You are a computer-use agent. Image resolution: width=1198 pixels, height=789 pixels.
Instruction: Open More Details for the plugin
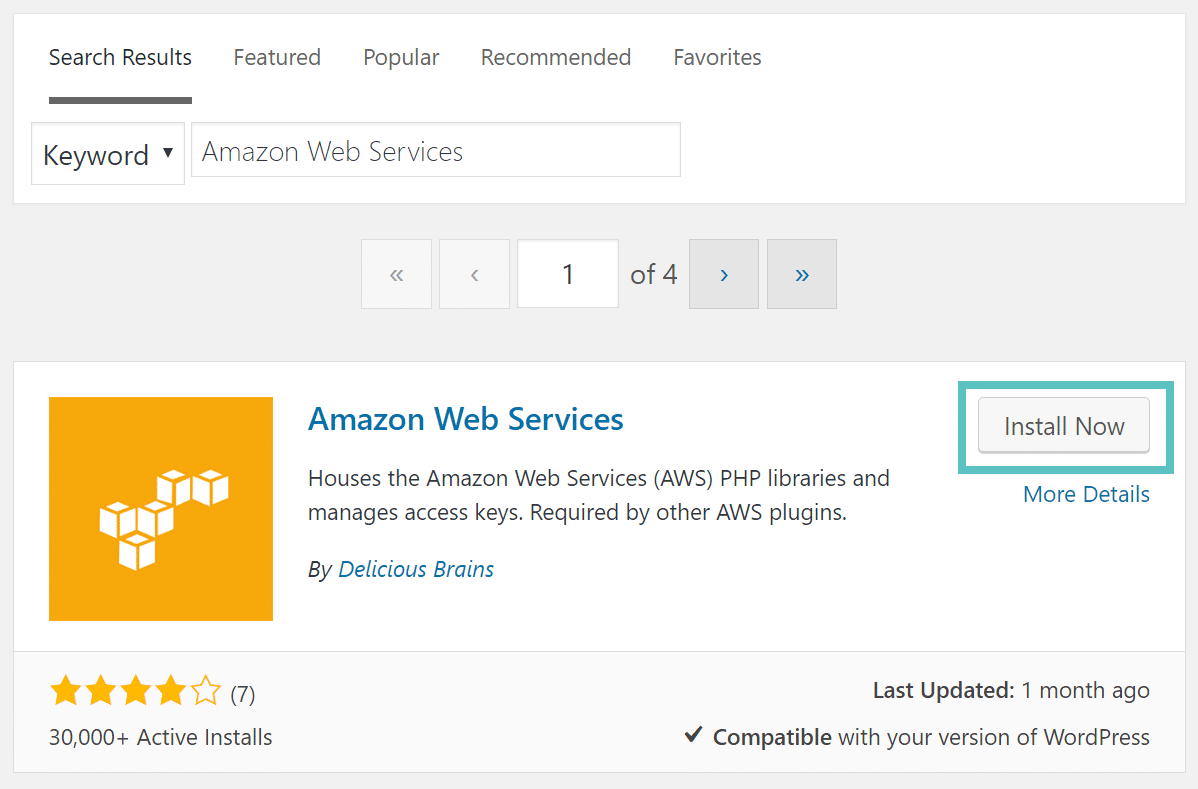pyautogui.click(x=1086, y=494)
